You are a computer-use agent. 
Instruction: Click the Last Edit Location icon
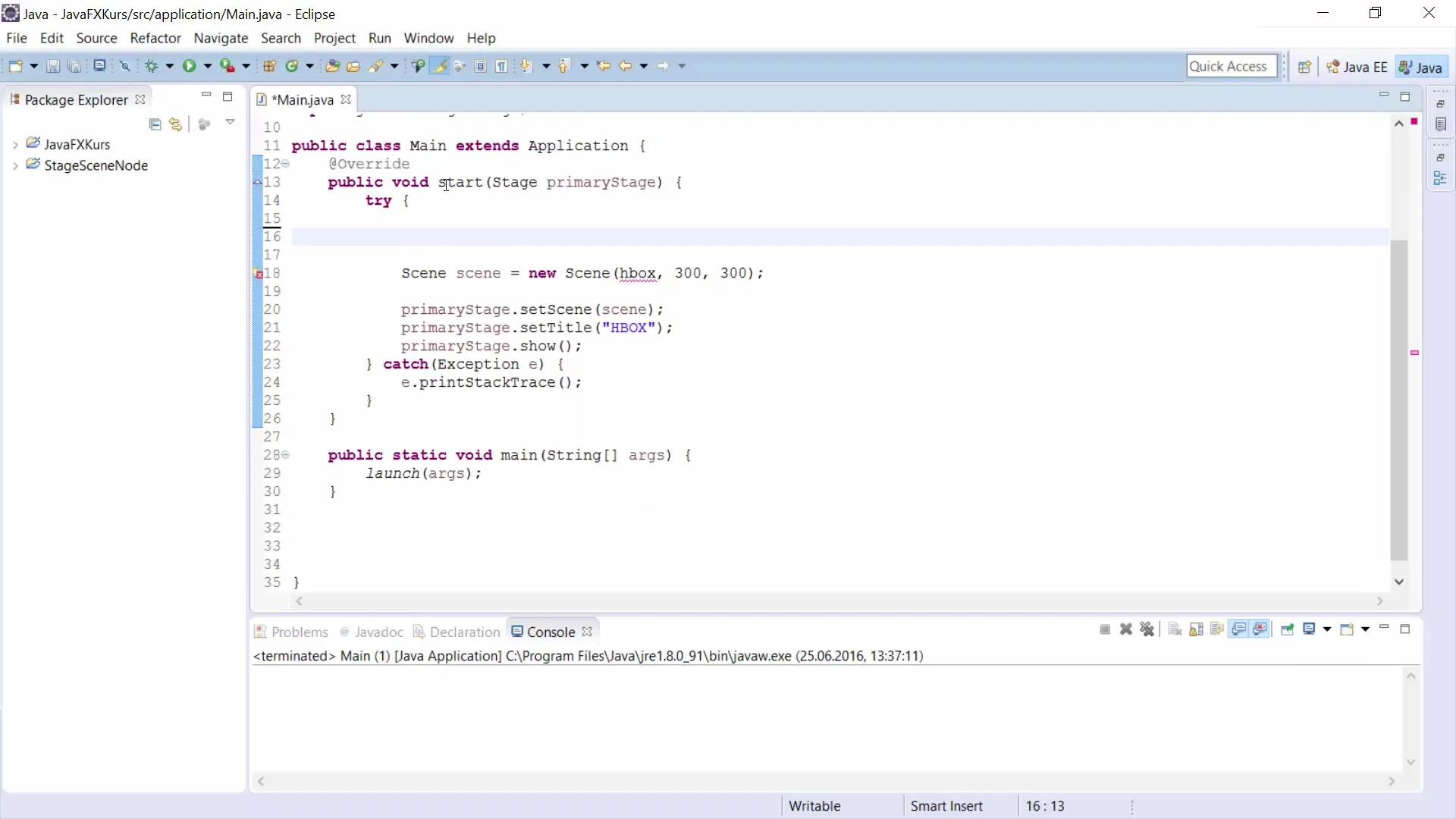point(604,66)
